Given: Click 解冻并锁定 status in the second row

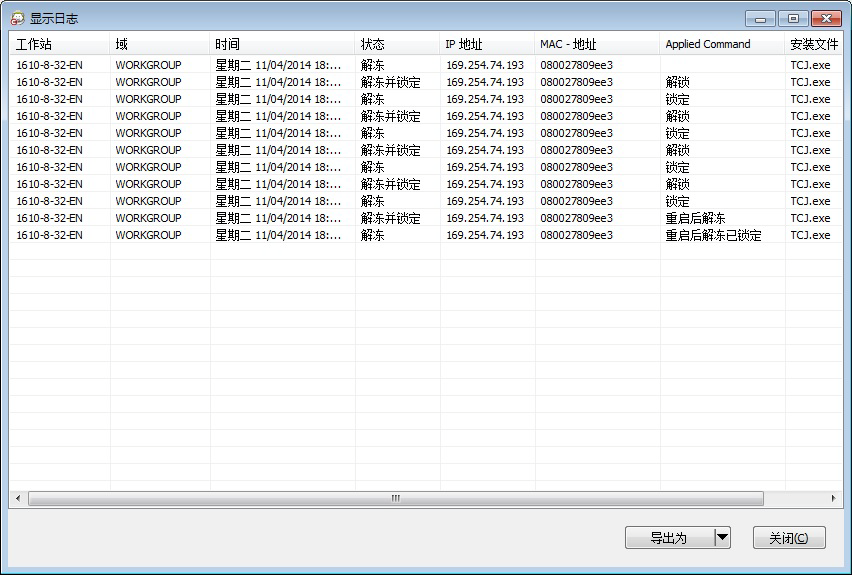Looking at the screenshot, I should 390,82.
